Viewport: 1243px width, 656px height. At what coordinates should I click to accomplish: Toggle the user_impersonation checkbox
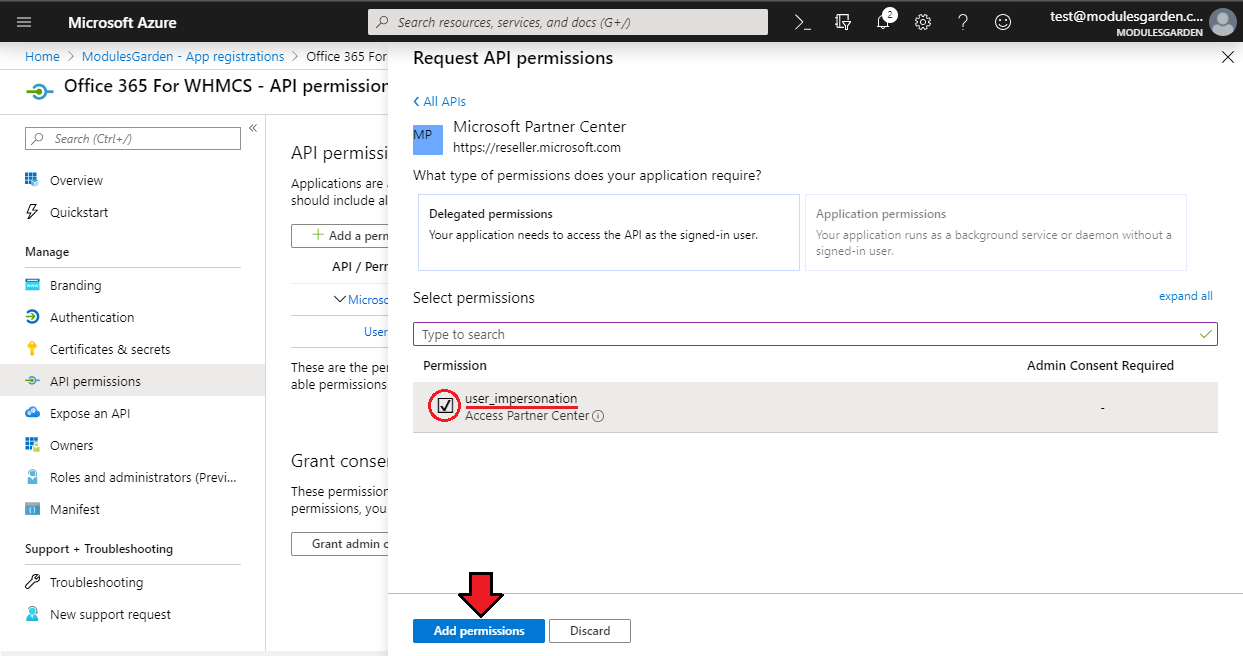coord(446,405)
